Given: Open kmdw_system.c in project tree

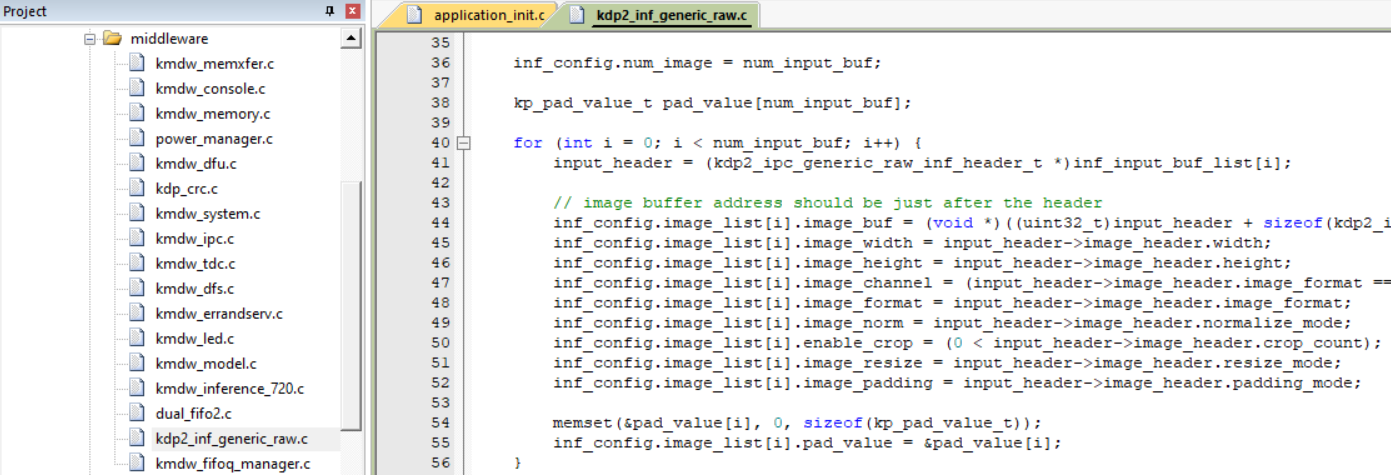Looking at the screenshot, I should click(208, 214).
